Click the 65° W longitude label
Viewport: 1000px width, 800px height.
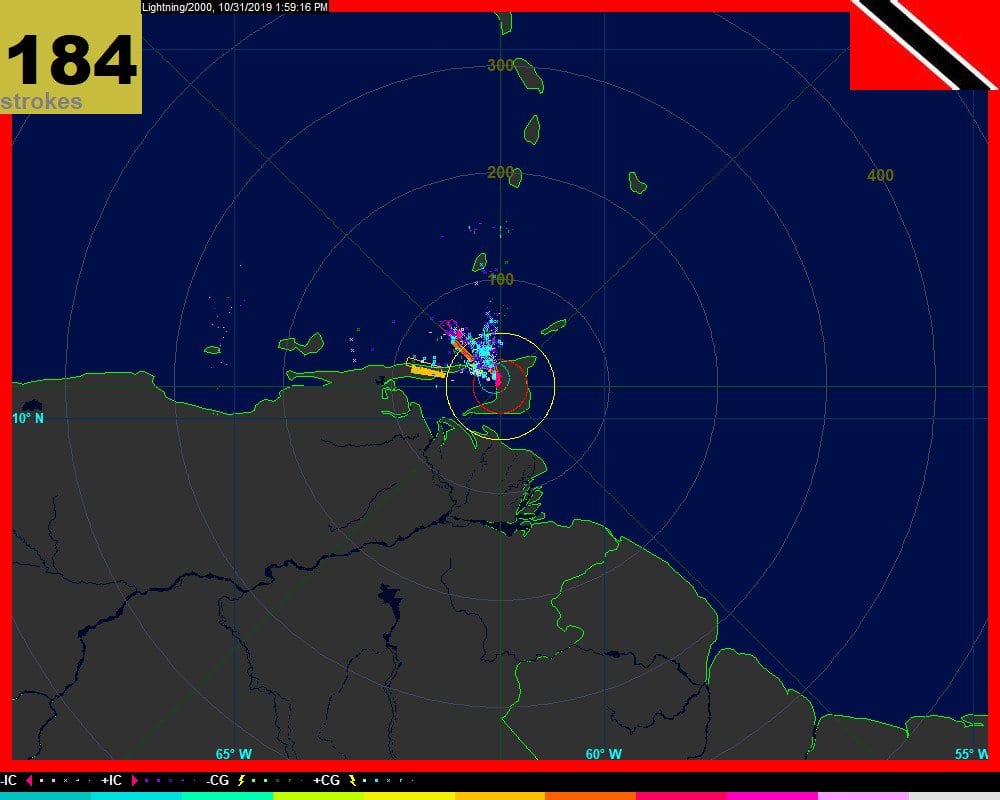233,754
